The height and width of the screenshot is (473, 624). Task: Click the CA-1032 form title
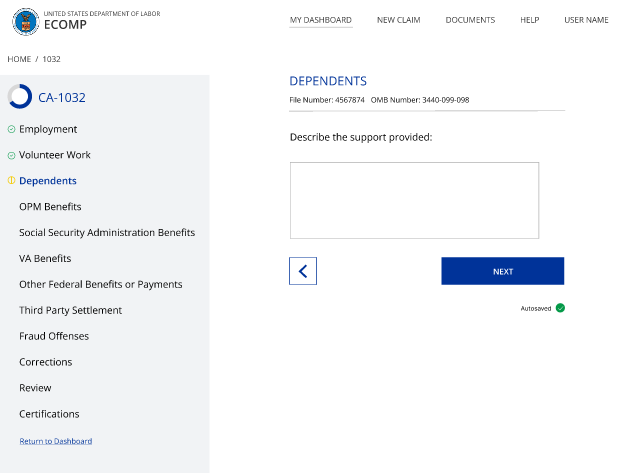(62, 97)
